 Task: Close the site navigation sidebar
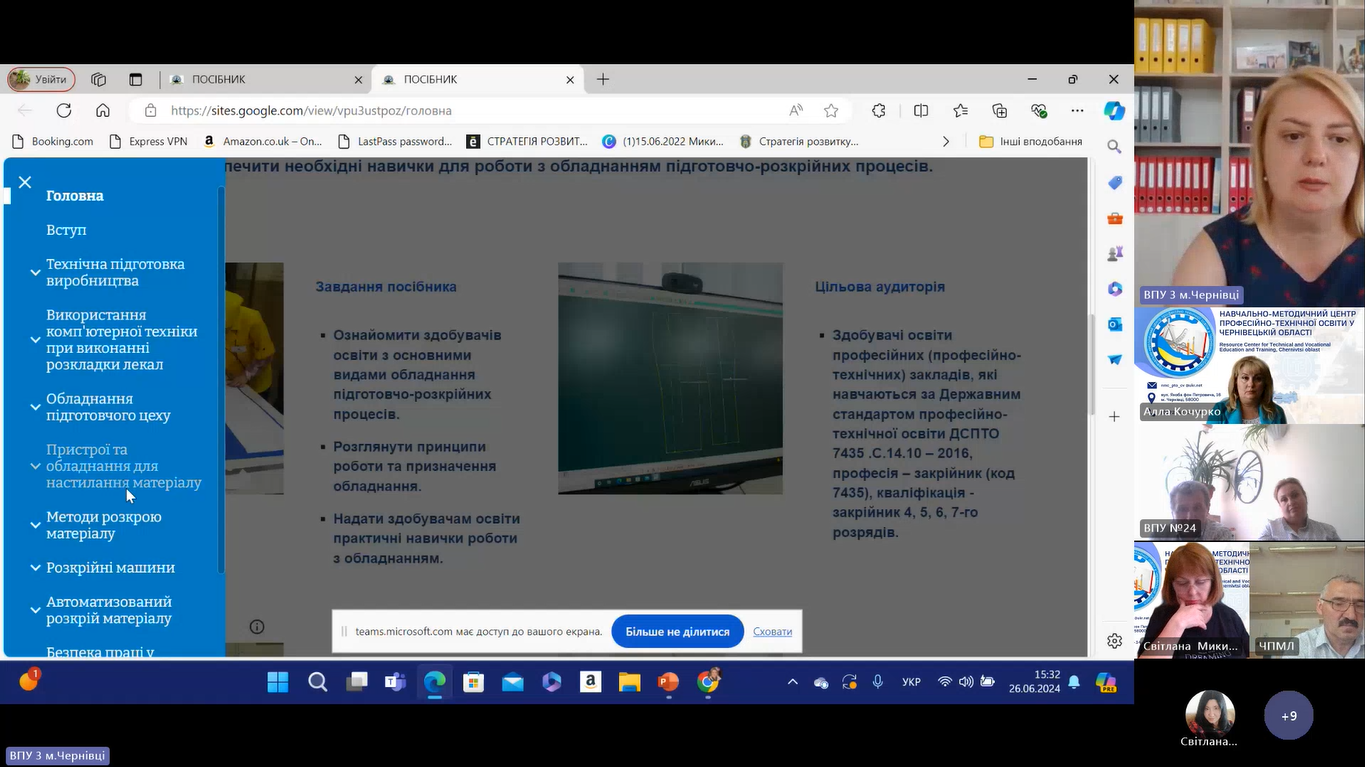[x=25, y=182]
